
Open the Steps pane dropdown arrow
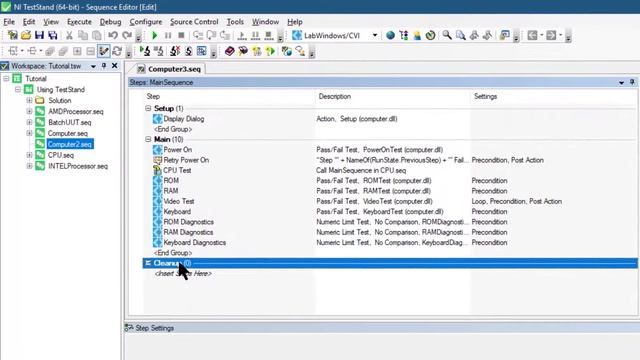pyautogui.click(x=621, y=82)
